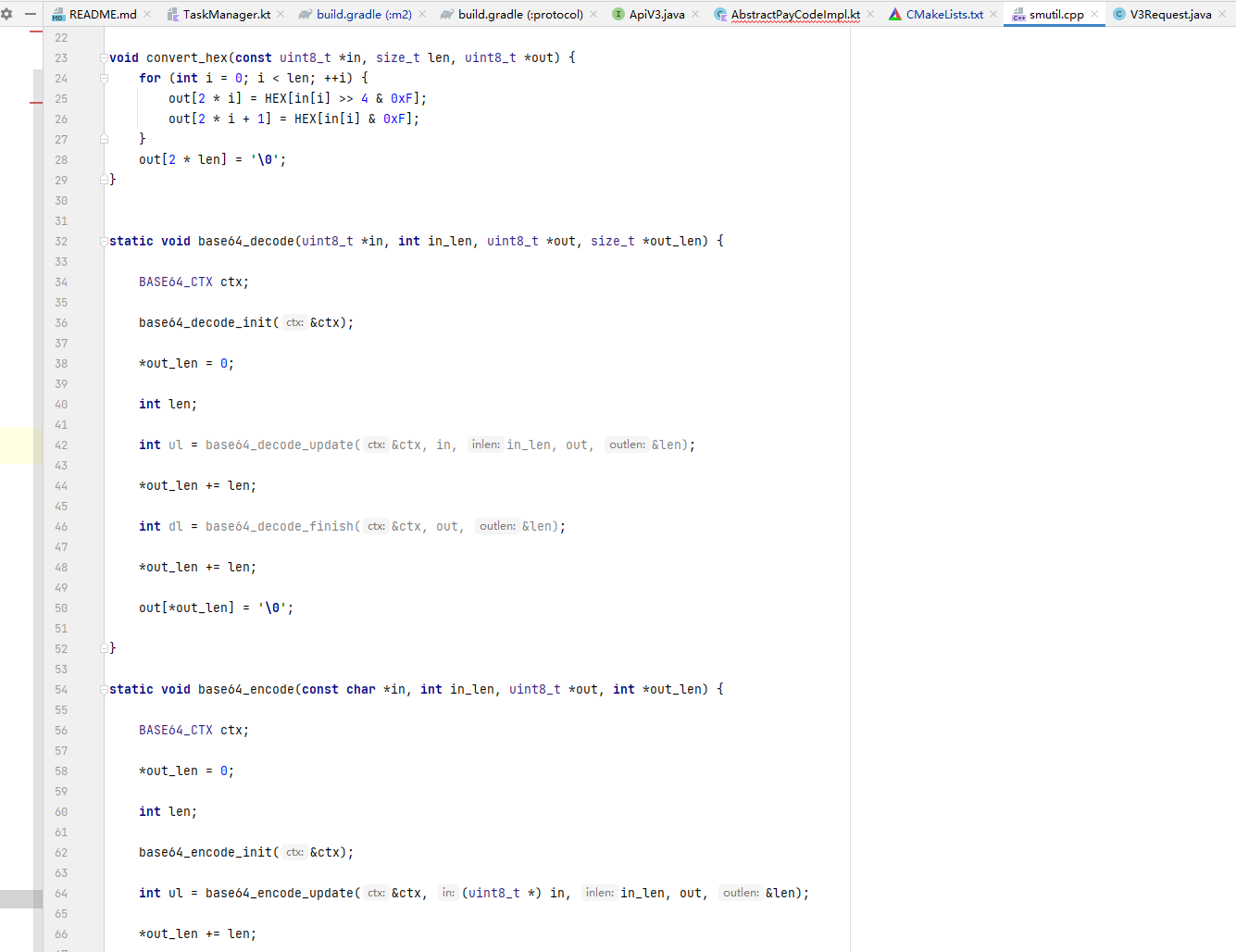Click the outlen: hint on line 64
The width and height of the screenshot is (1236, 952).
(x=741, y=893)
